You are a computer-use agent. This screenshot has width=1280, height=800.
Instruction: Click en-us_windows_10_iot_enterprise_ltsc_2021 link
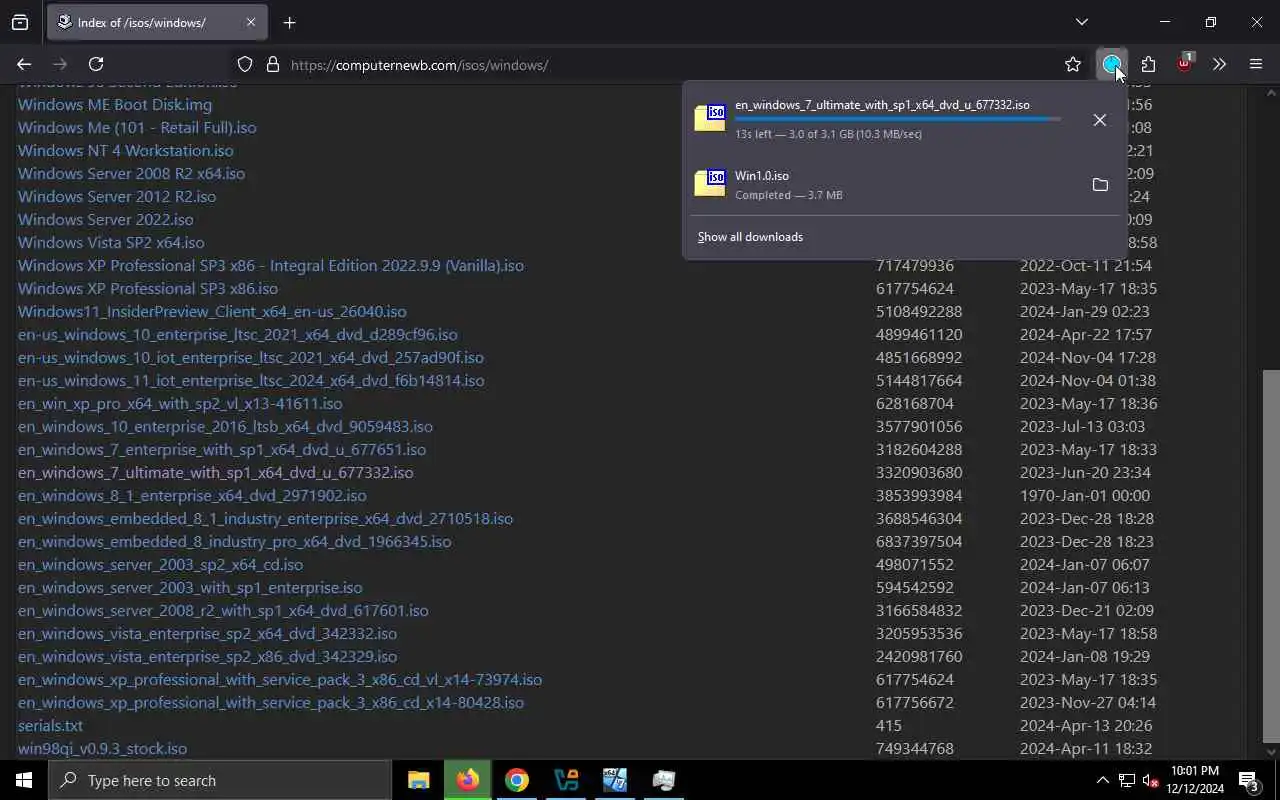click(x=251, y=357)
